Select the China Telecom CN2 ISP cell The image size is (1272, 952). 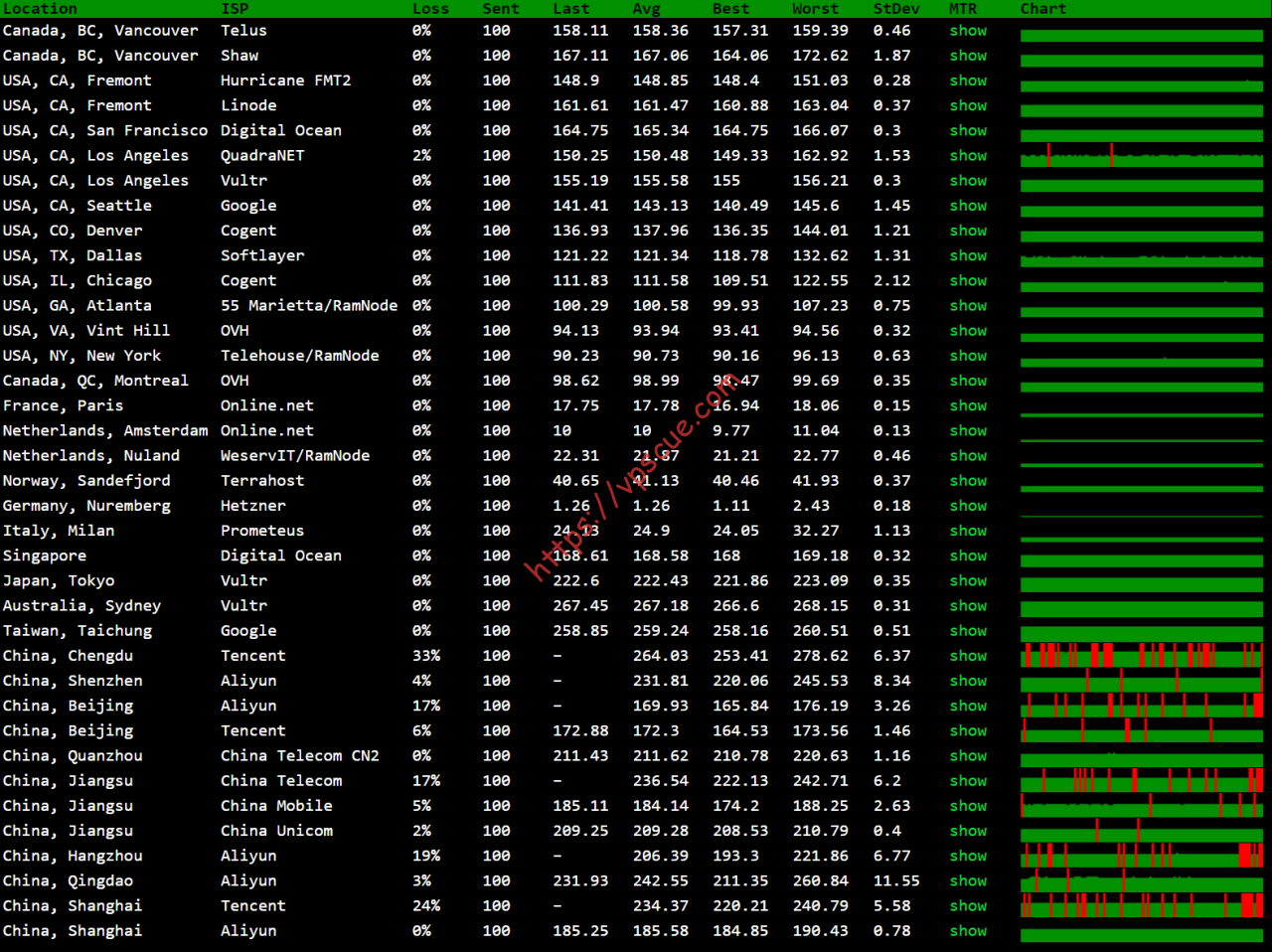300,756
